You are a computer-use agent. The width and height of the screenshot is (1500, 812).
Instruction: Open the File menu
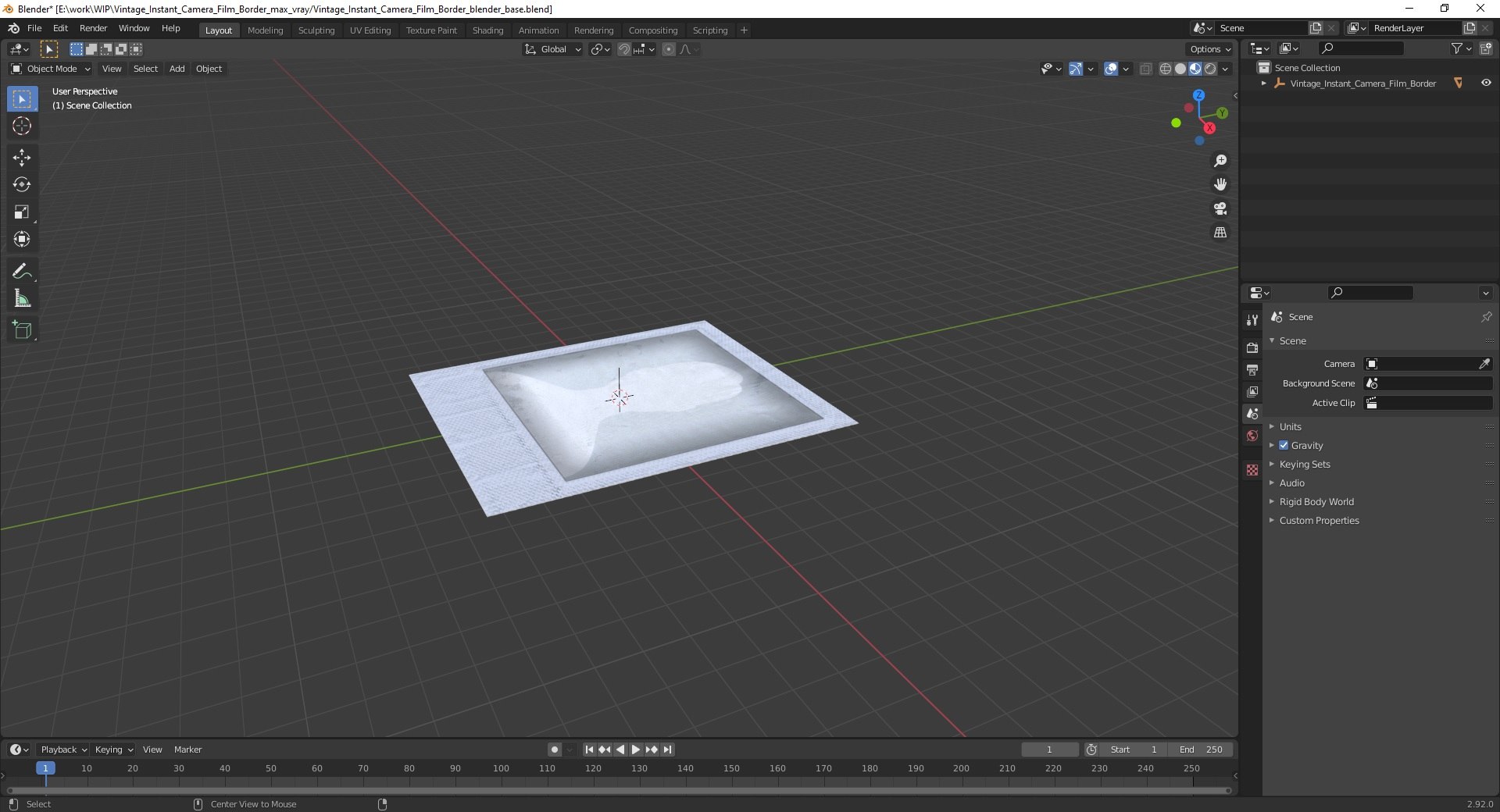click(34, 28)
